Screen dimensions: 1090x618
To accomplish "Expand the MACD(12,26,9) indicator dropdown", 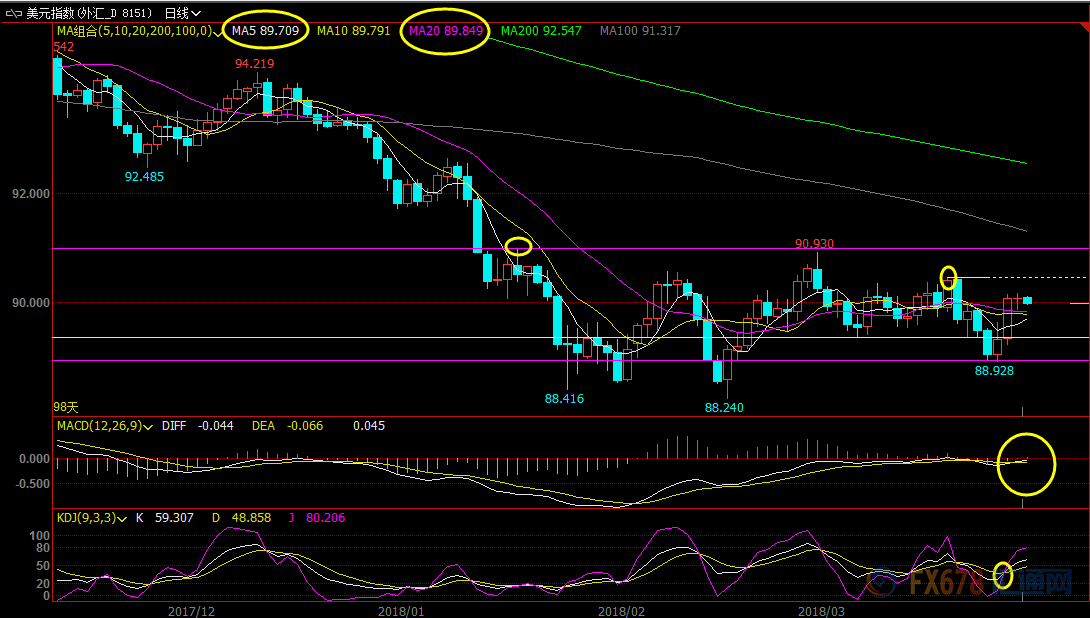I will pos(148,426).
